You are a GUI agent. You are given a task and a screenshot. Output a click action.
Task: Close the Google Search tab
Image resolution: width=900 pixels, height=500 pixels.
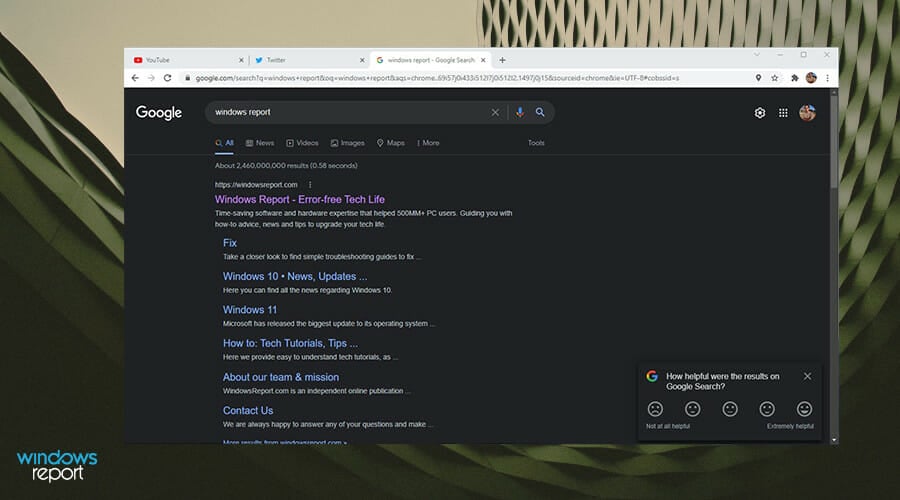[x=483, y=60]
